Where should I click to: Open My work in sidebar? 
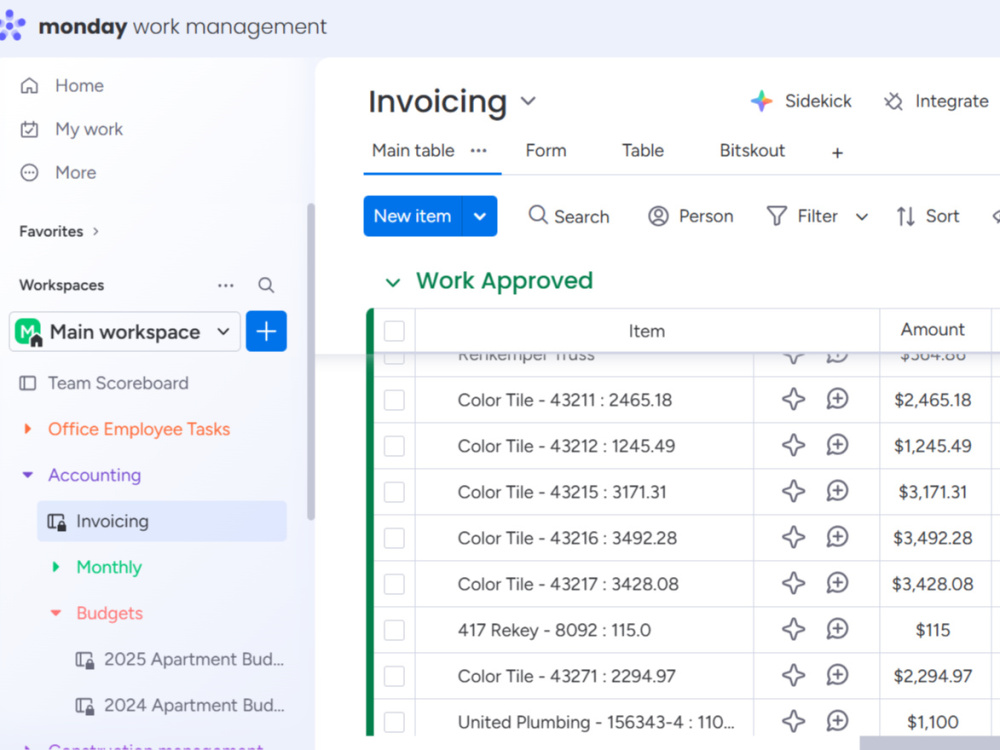(x=71, y=129)
